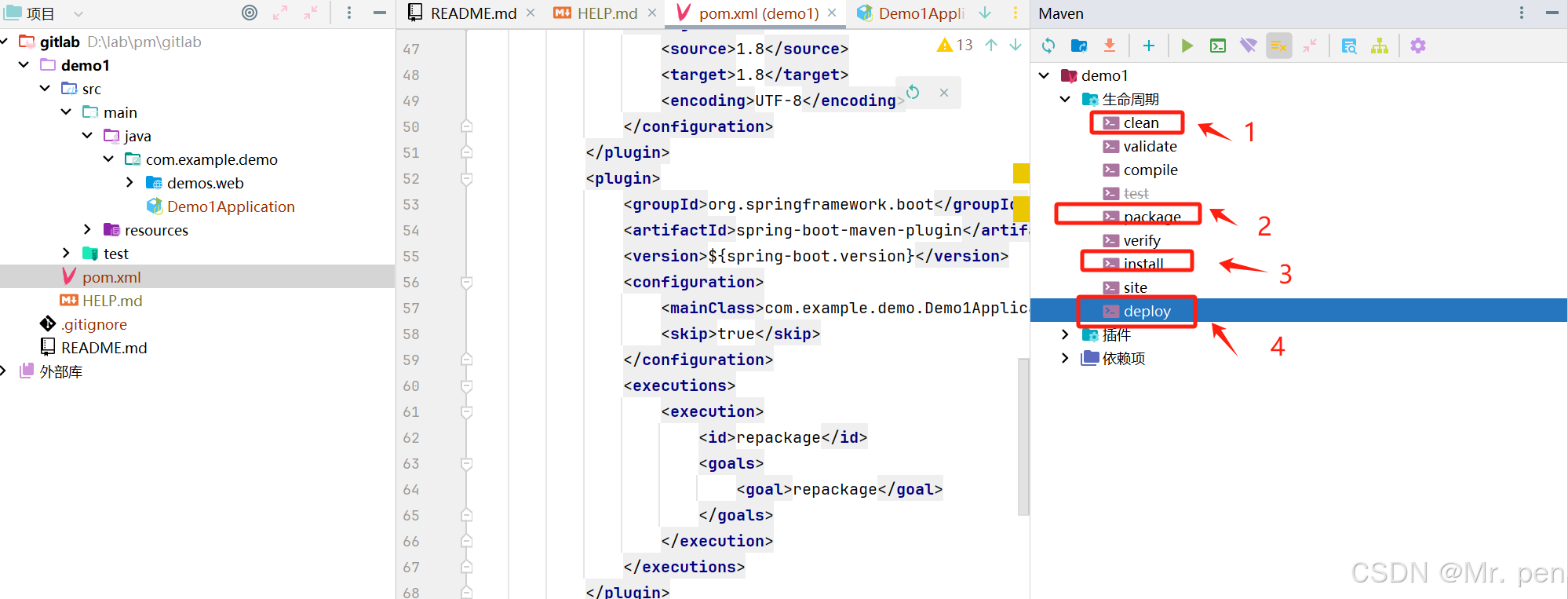The height and width of the screenshot is (599, 1568).
Task: Select pom.xml (demo1) tab
Action: [758, 13]
